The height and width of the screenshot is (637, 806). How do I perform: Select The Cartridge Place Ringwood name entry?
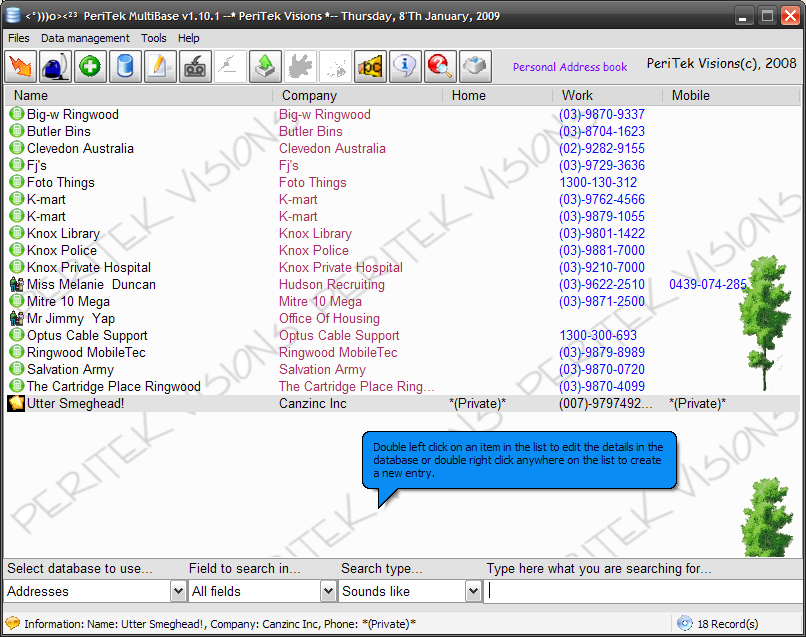[x=114, y=386]
